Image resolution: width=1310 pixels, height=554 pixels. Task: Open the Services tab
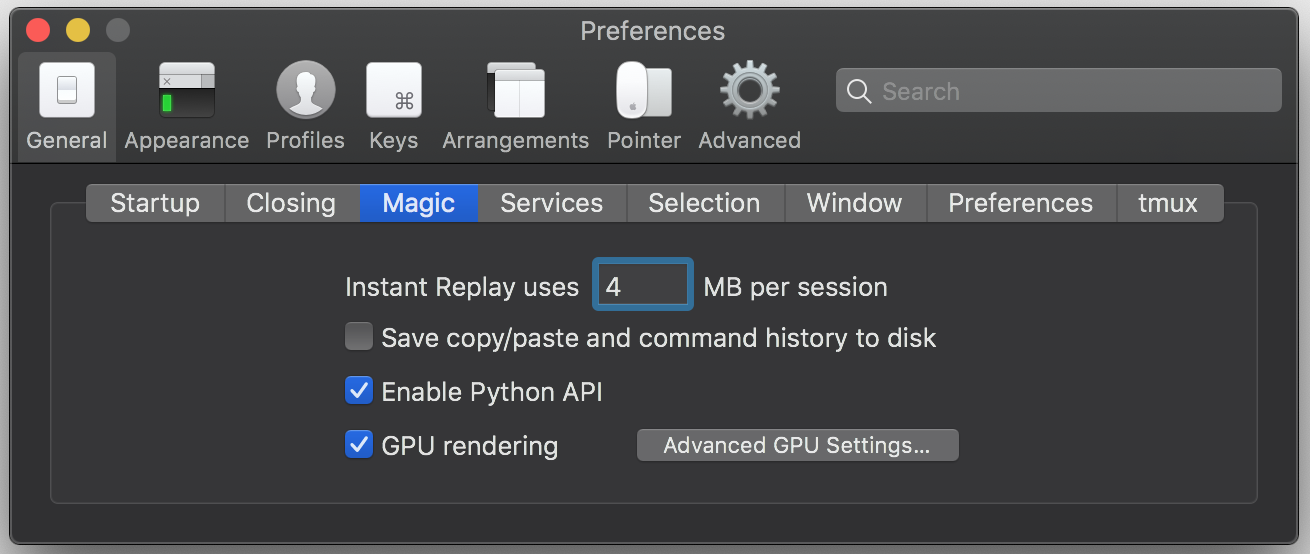(551, 203)
